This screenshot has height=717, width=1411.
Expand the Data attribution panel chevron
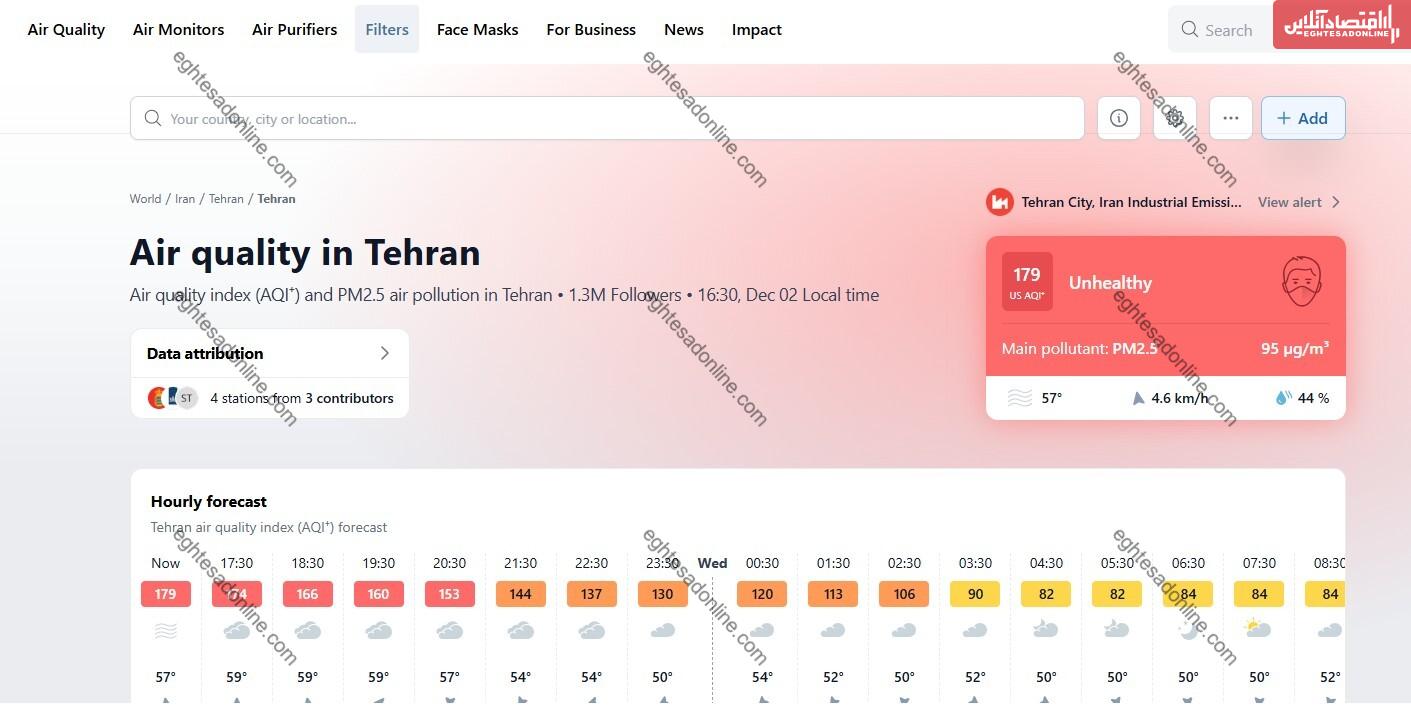[x=384, y=353]
